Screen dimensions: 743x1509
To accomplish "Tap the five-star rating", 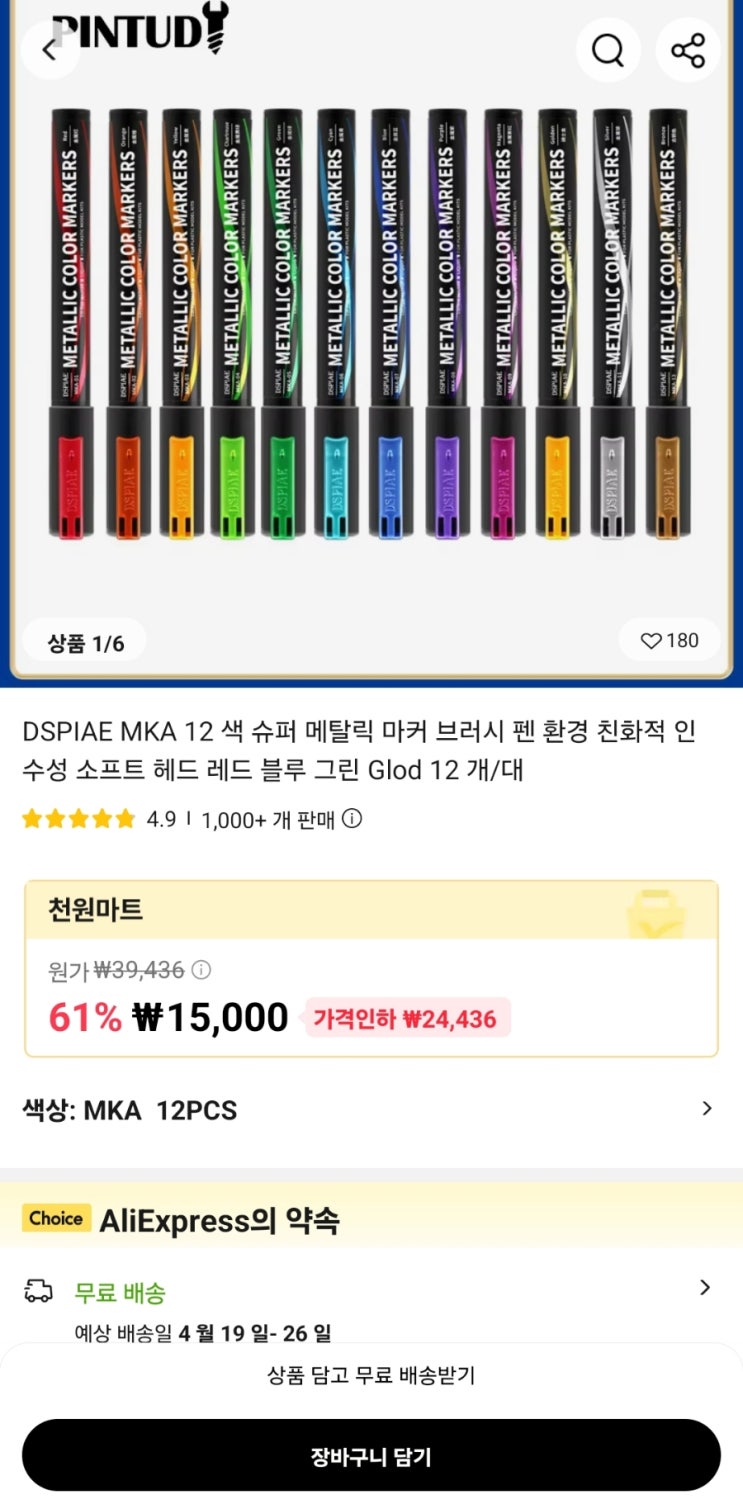I will (78, 820).
